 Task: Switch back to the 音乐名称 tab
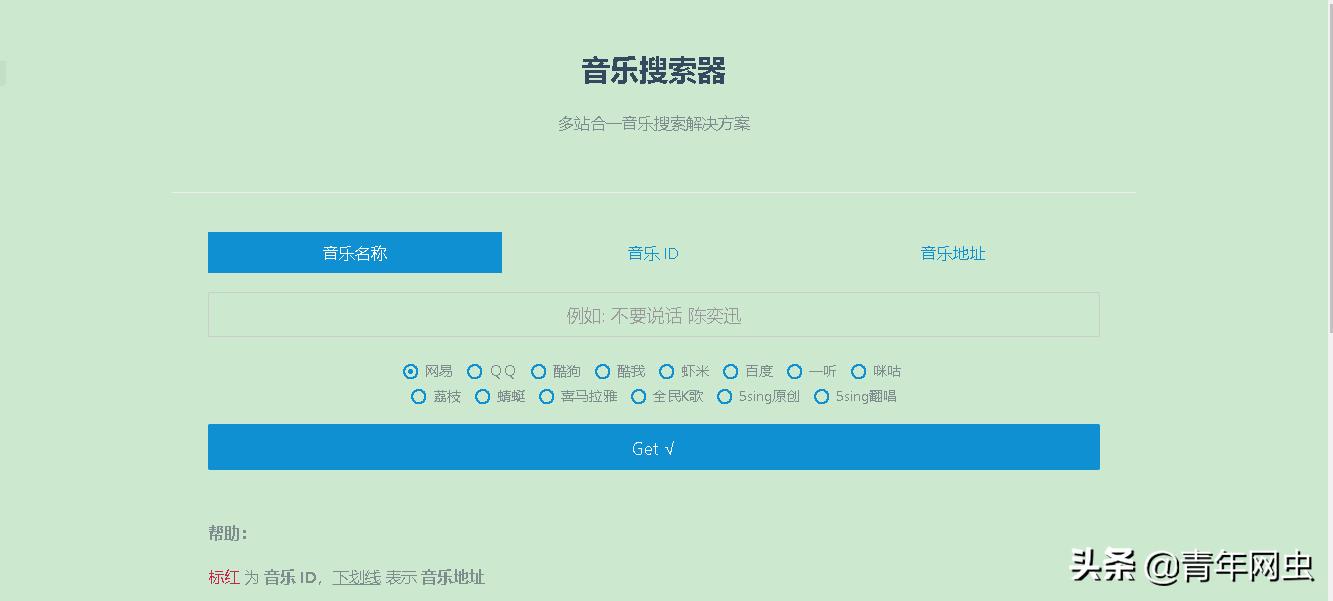(x=354, y=253)
